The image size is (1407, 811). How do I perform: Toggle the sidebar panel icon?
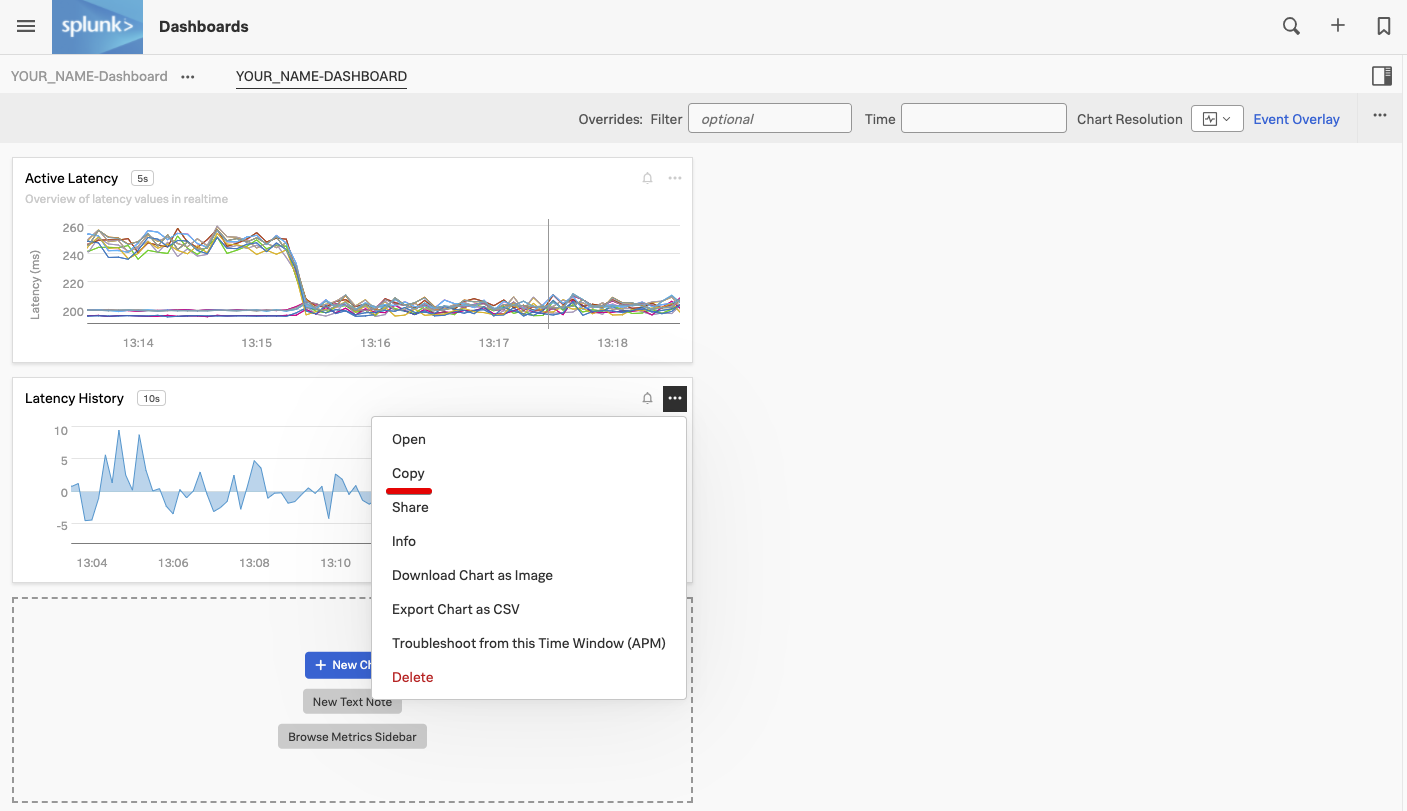1382,76
